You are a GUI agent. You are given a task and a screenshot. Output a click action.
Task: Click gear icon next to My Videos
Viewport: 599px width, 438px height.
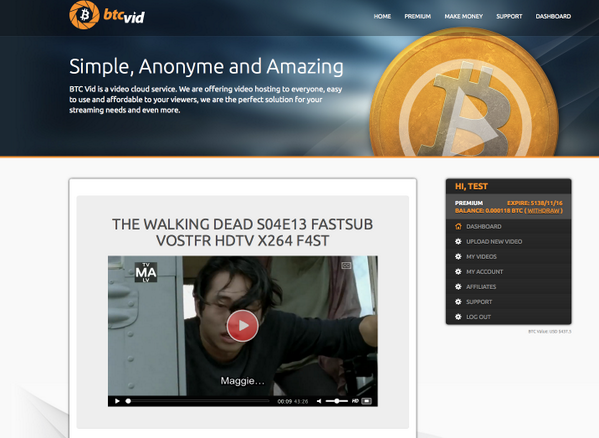pos(458,257)
